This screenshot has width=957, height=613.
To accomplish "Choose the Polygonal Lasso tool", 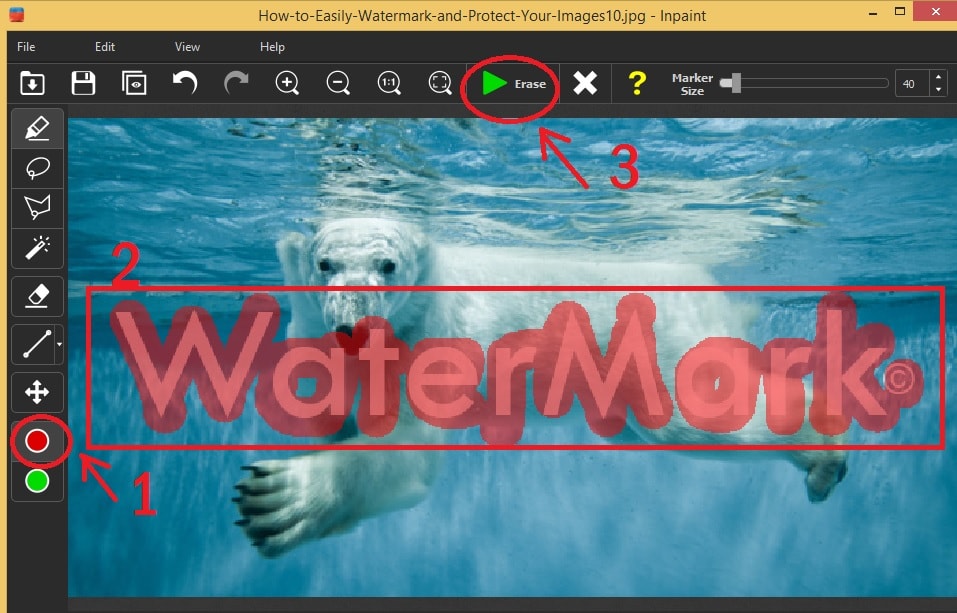I will 37,208.
